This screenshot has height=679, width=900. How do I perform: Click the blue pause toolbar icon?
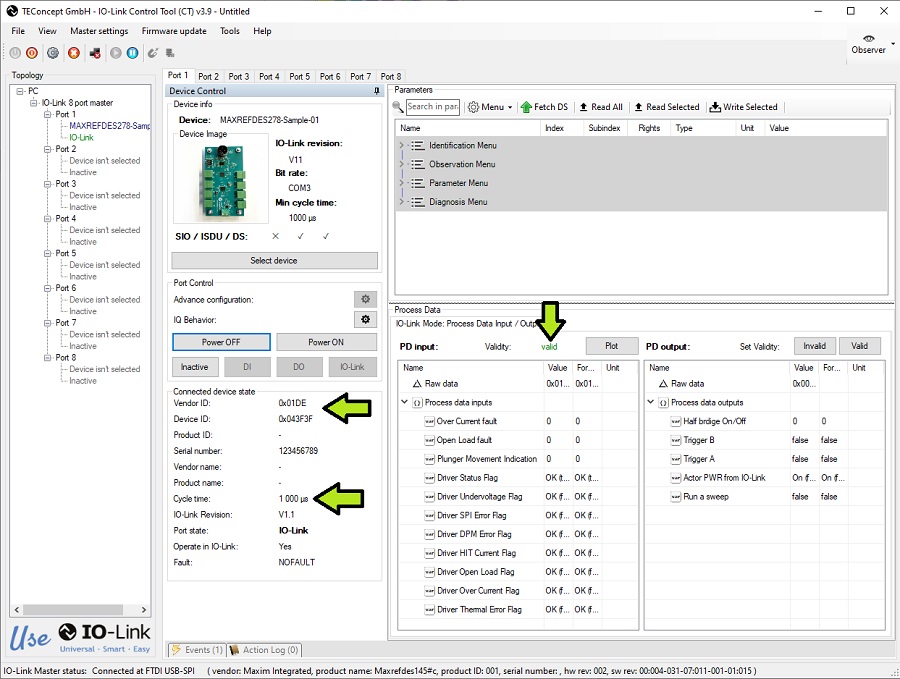(x=133, y=53)
